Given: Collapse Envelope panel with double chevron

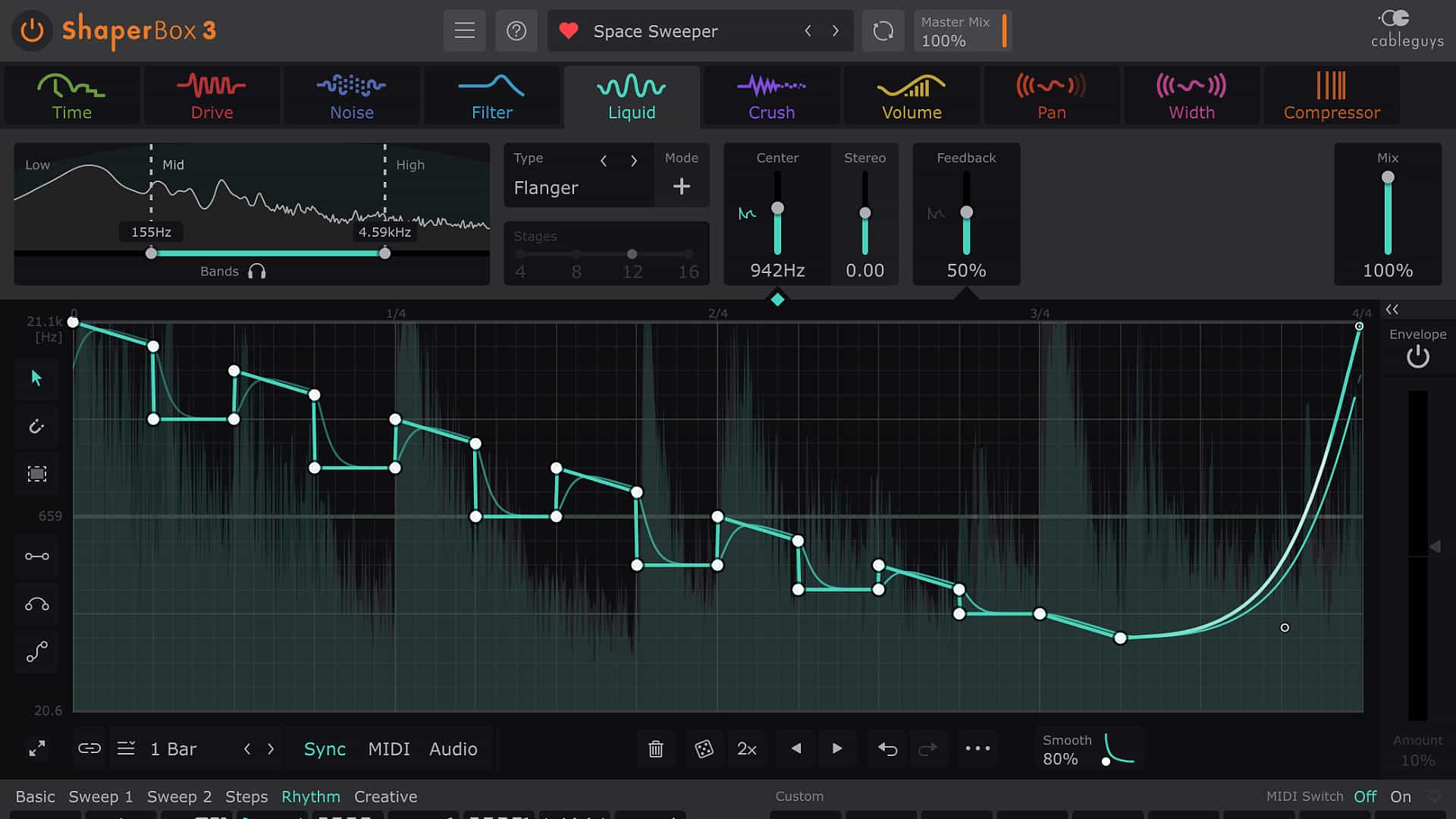Looking at the screenshot, I should click(1392, 309).
